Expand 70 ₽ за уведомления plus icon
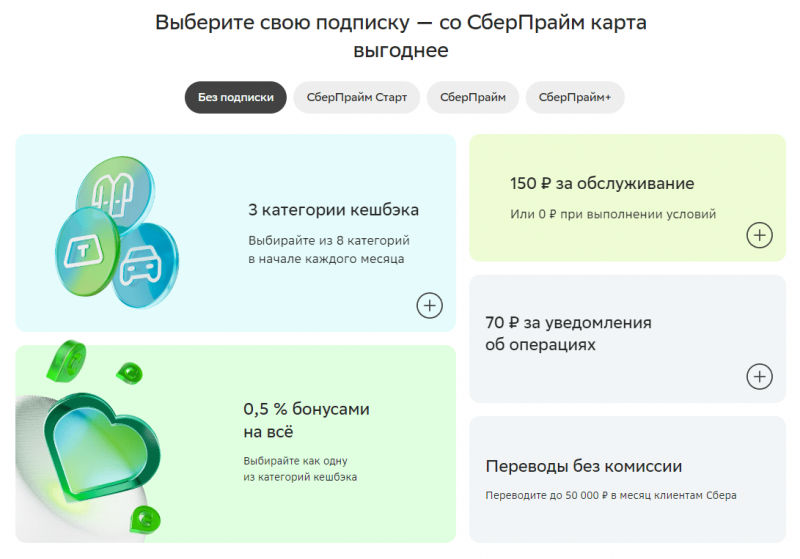The width and height of the screenshot is (800, 559). pyautogui.click(x=759, y=376)
